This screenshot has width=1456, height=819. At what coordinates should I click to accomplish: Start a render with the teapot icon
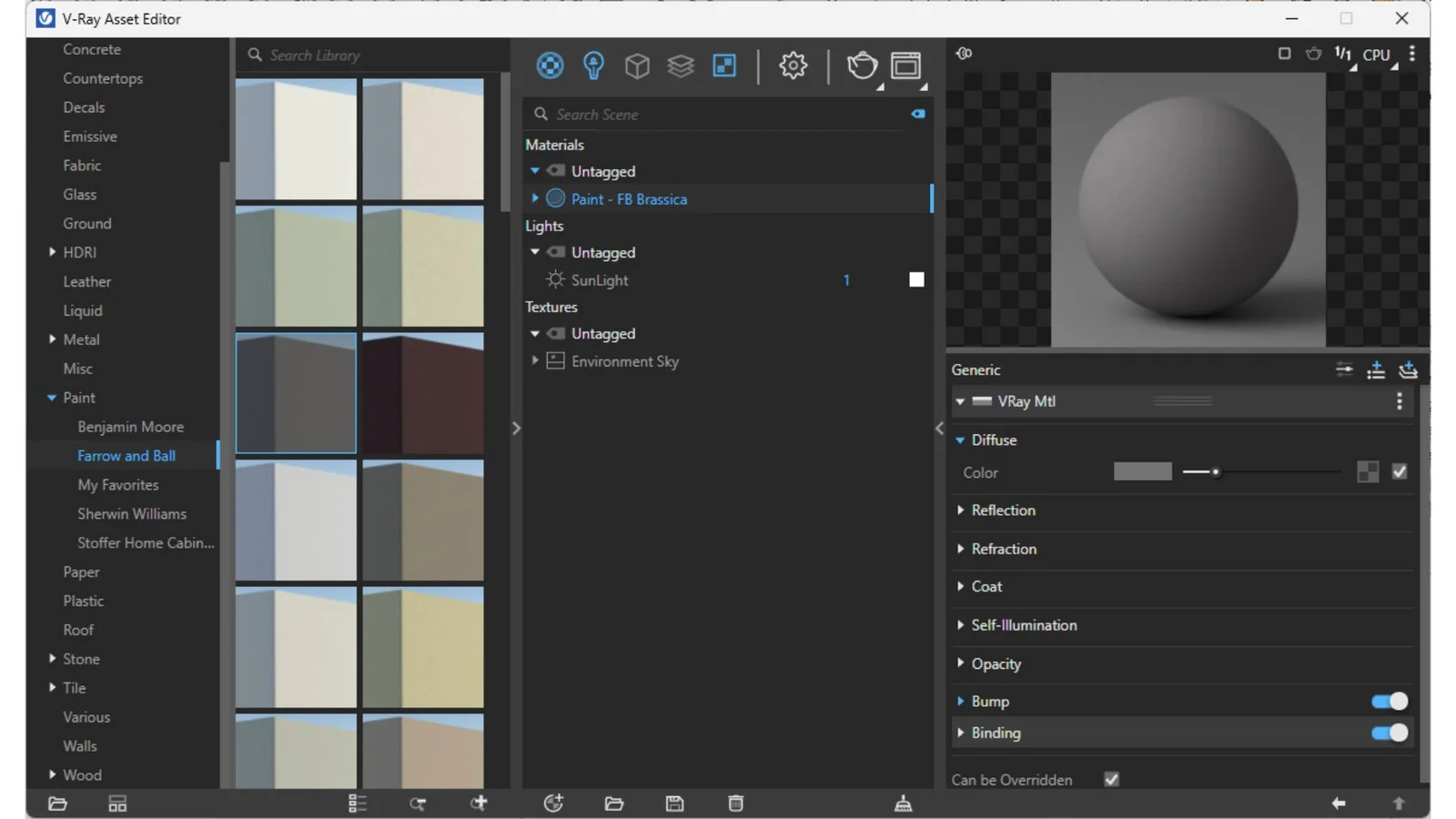861,66
